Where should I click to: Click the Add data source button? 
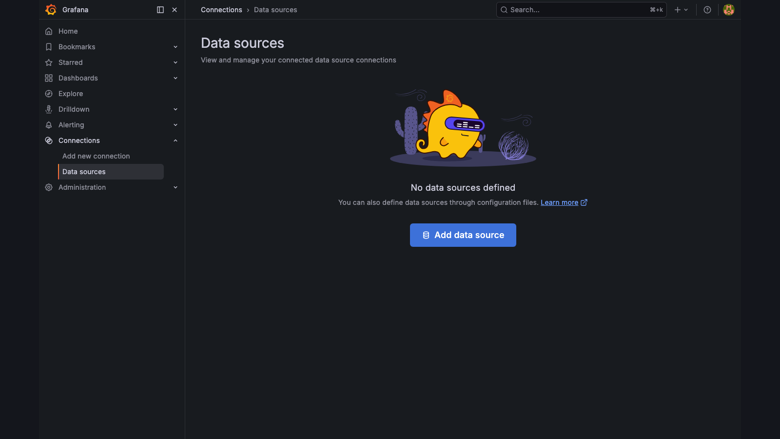[x=463, y=235]
